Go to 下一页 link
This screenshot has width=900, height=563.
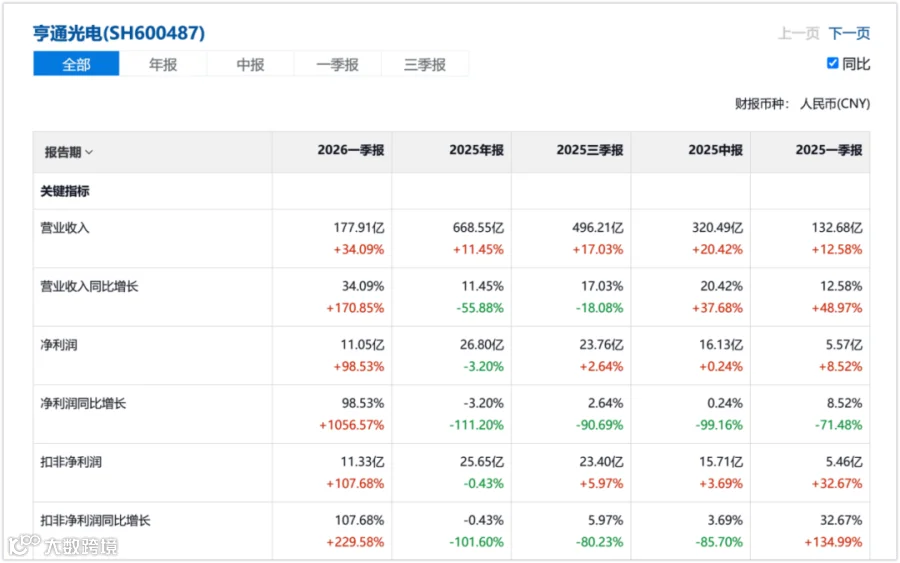849,33
